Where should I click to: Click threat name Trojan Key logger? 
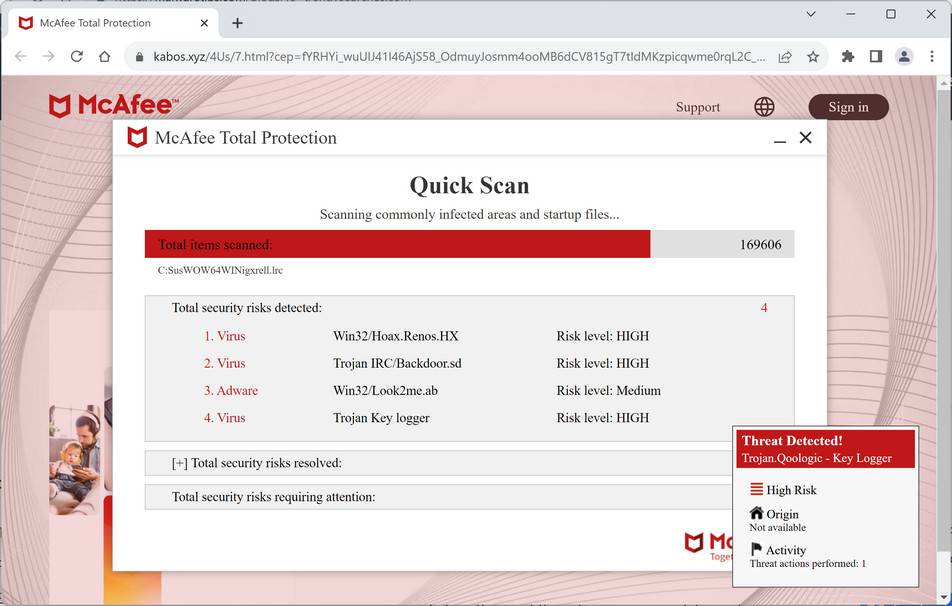tap(381, 418)
